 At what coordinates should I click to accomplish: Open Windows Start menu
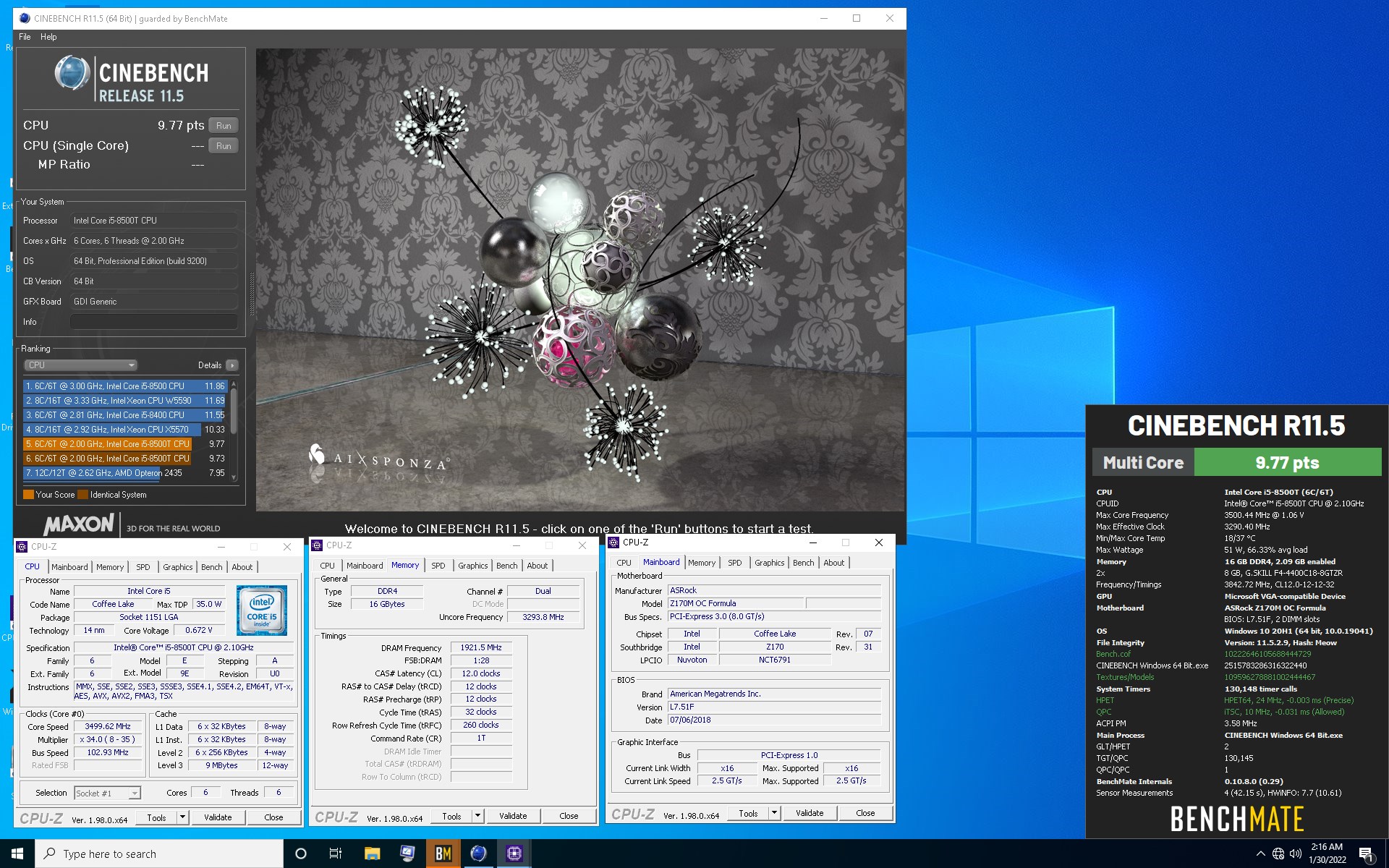point(17,854)
